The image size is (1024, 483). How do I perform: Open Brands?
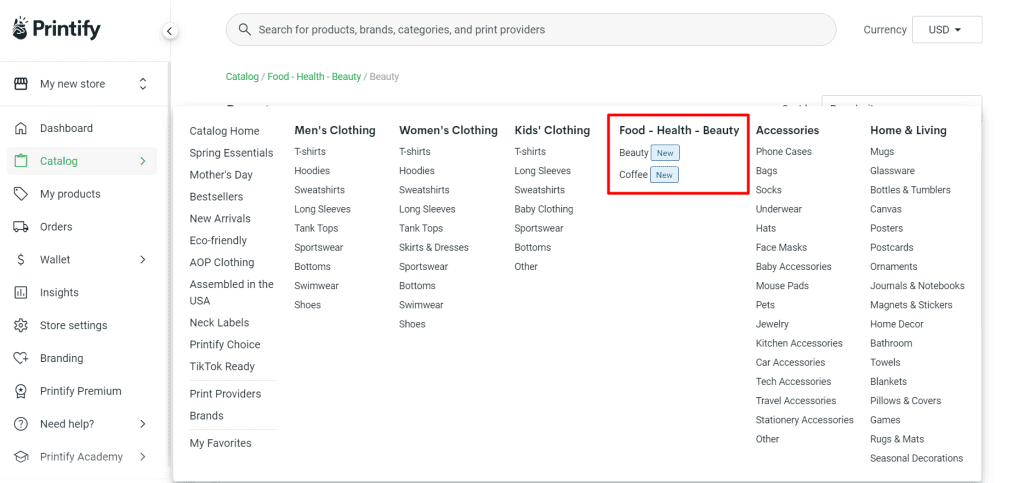206,416
